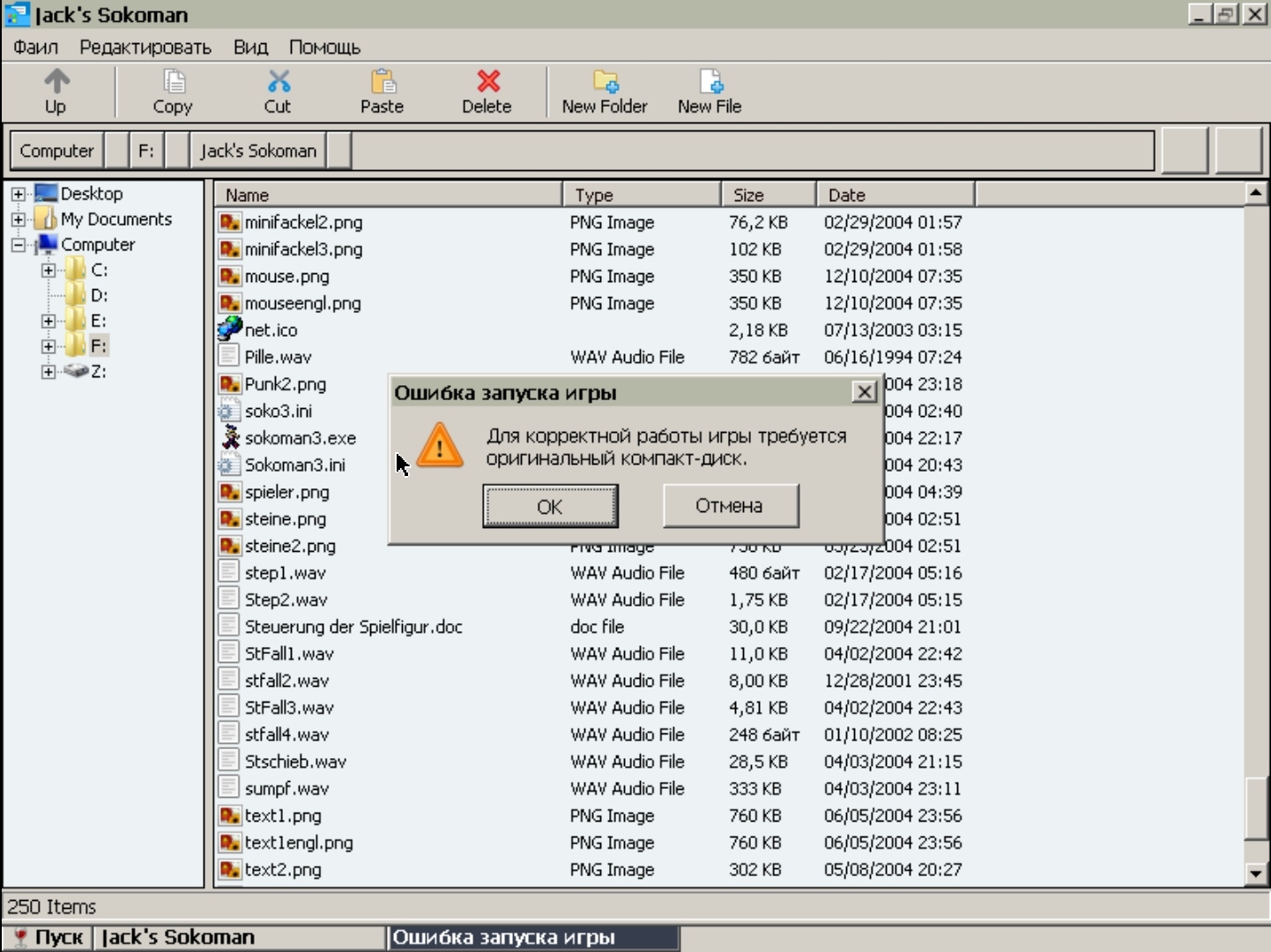Click the New File icon
1271x952 pixels.
(710, 82)
